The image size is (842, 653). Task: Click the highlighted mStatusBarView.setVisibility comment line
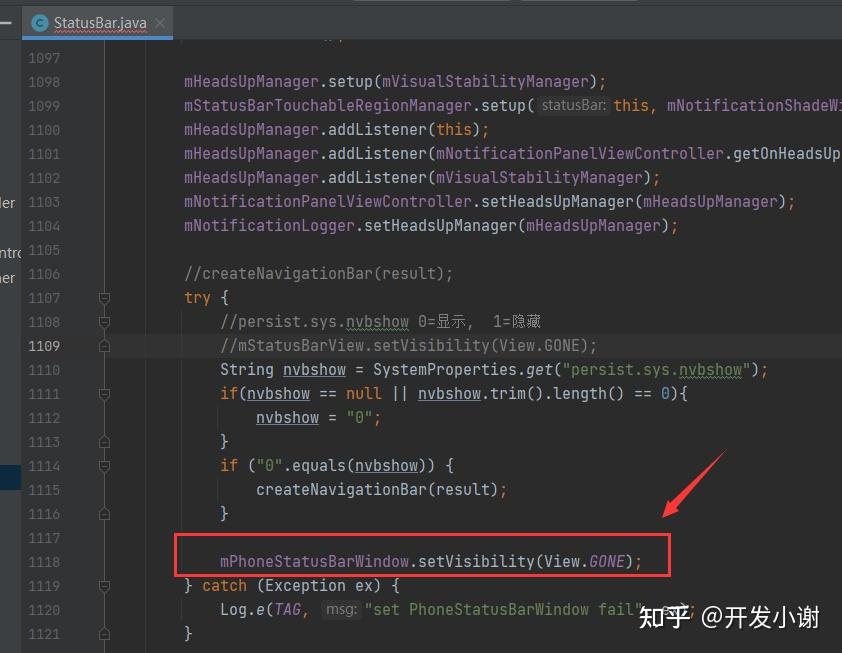click(x=400, y=345)
